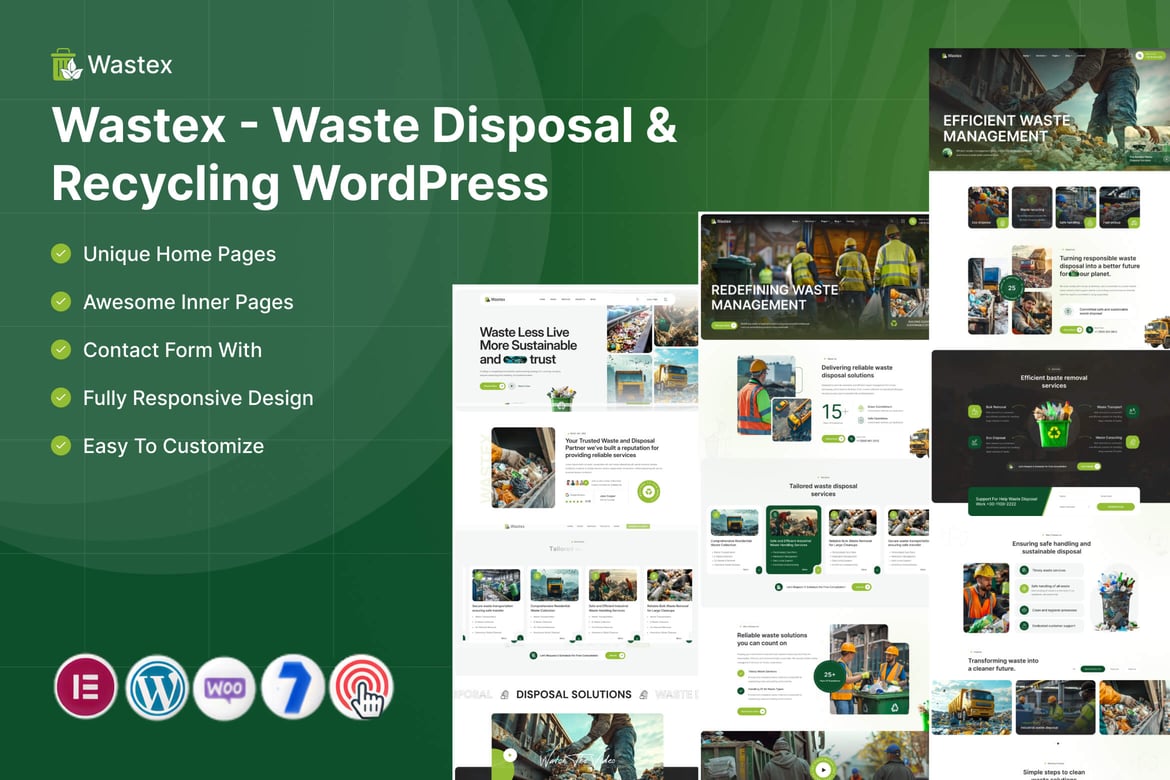Click the 'Delivering reliable waste disposal solutions' heading
This screenshot has width=1170, height=780.
(x=857, y=371)
